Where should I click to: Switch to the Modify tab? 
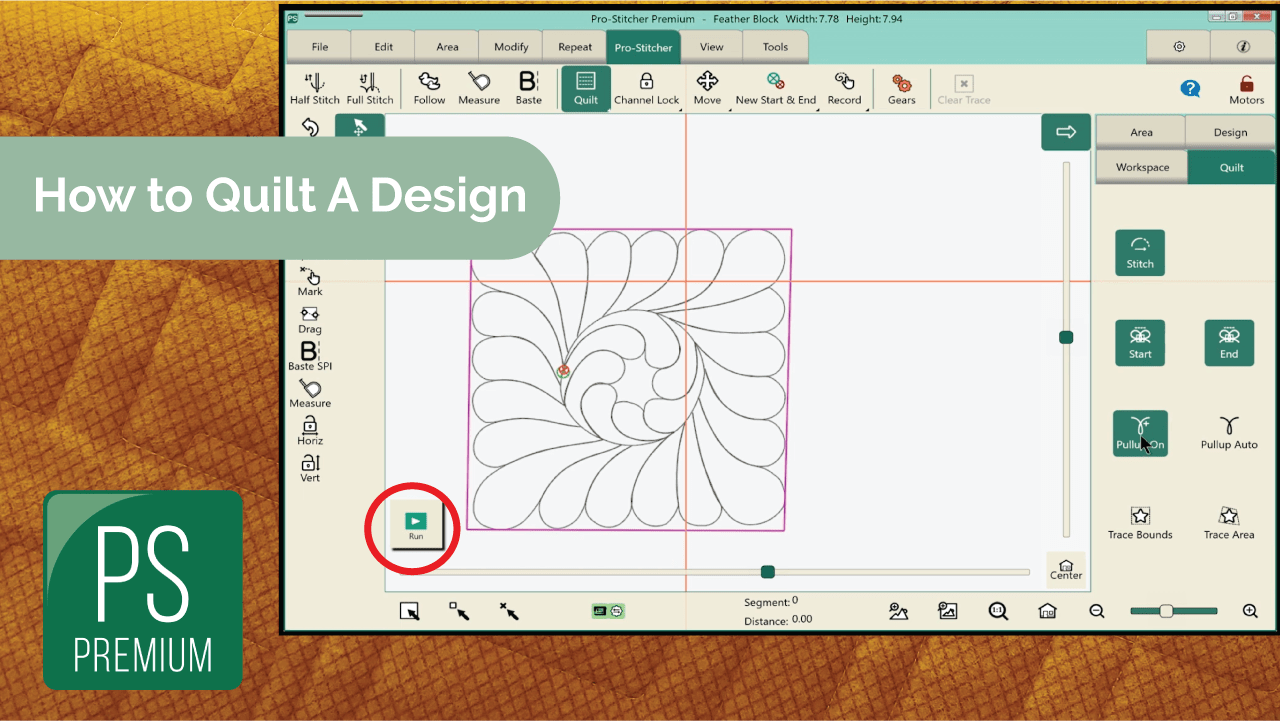coord(511,47)
